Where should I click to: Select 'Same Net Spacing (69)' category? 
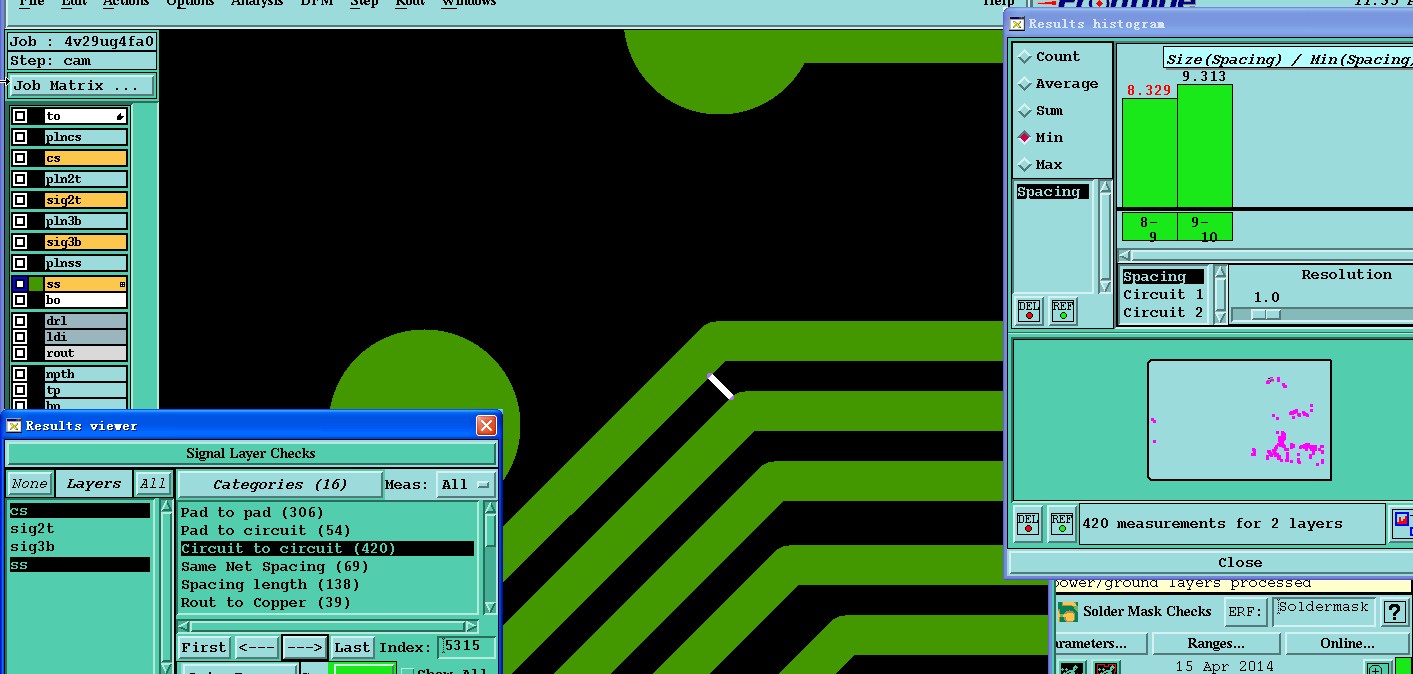(x=327, y=567)
